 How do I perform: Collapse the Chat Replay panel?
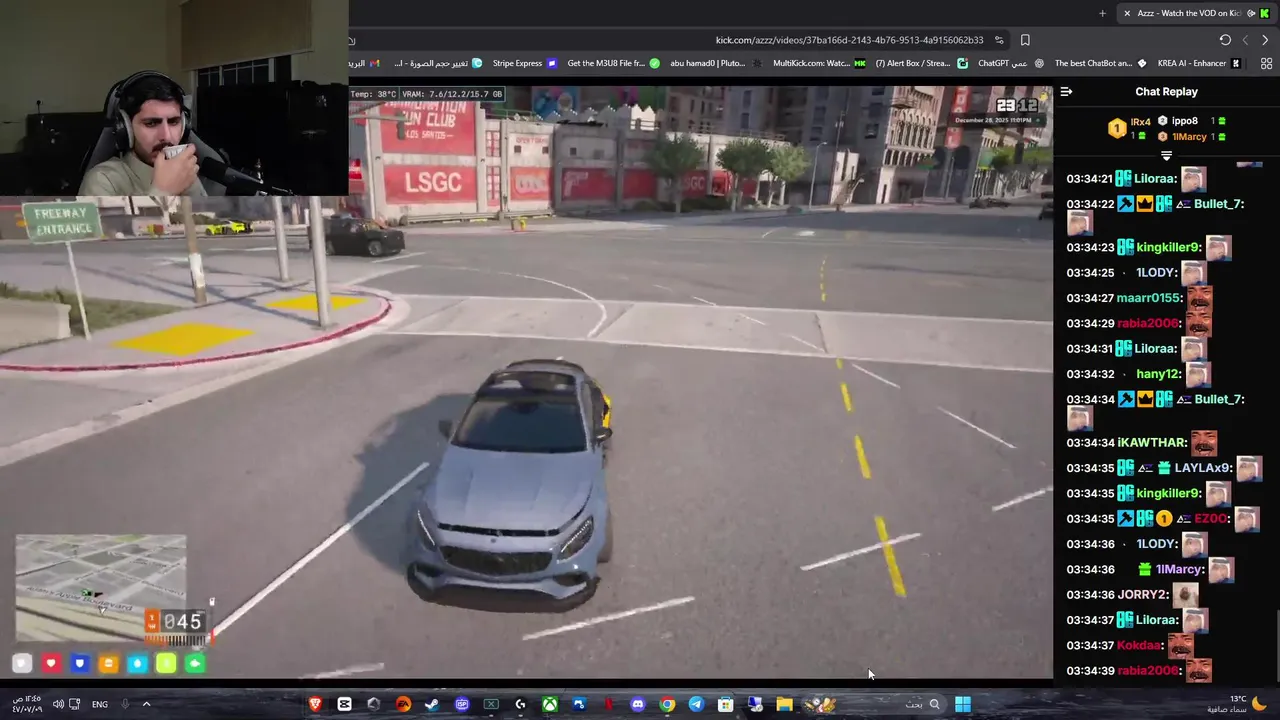[1066, 91]
